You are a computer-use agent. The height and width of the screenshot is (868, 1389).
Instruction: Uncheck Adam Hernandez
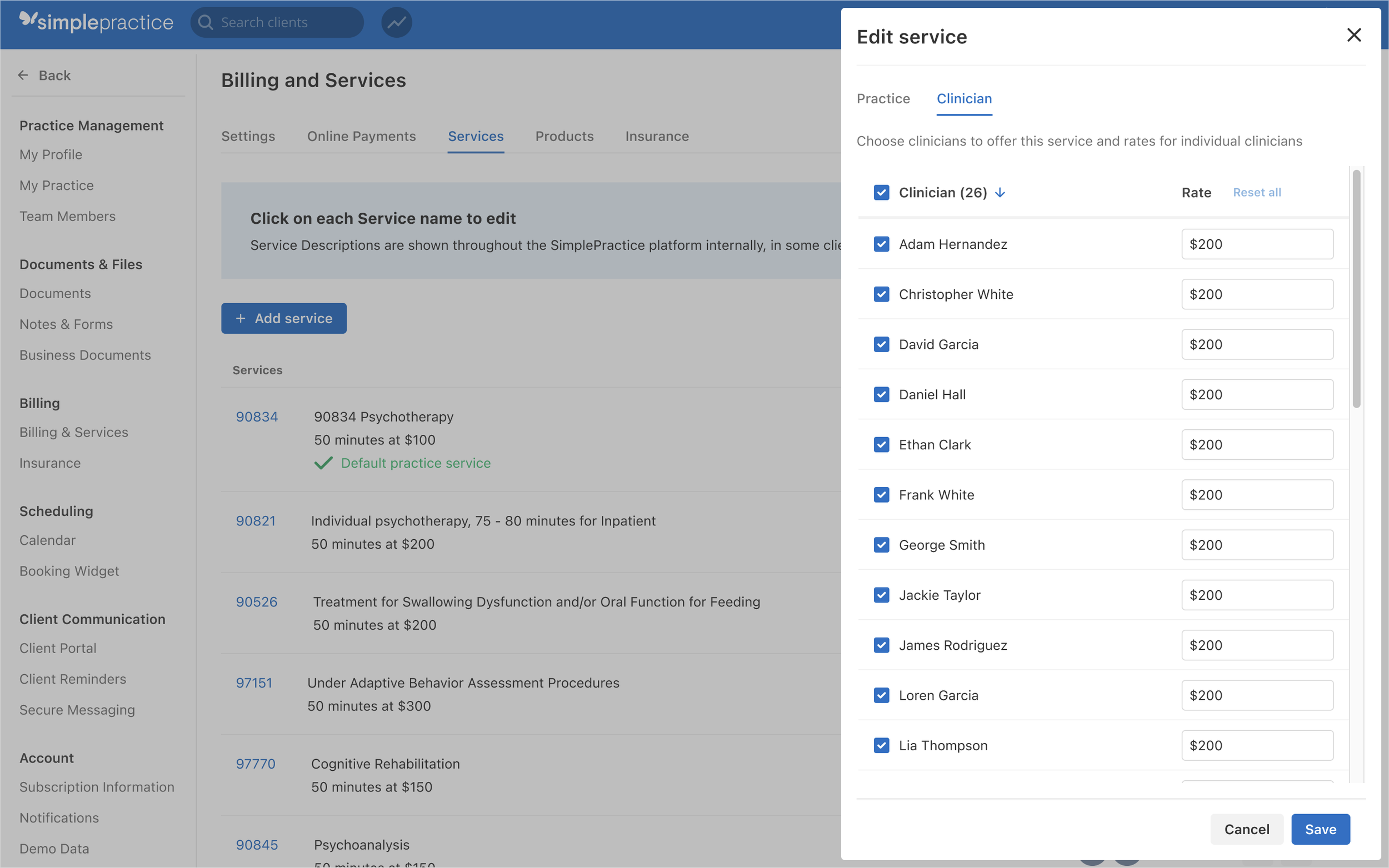pyautogui.click(x=881, y=244)
